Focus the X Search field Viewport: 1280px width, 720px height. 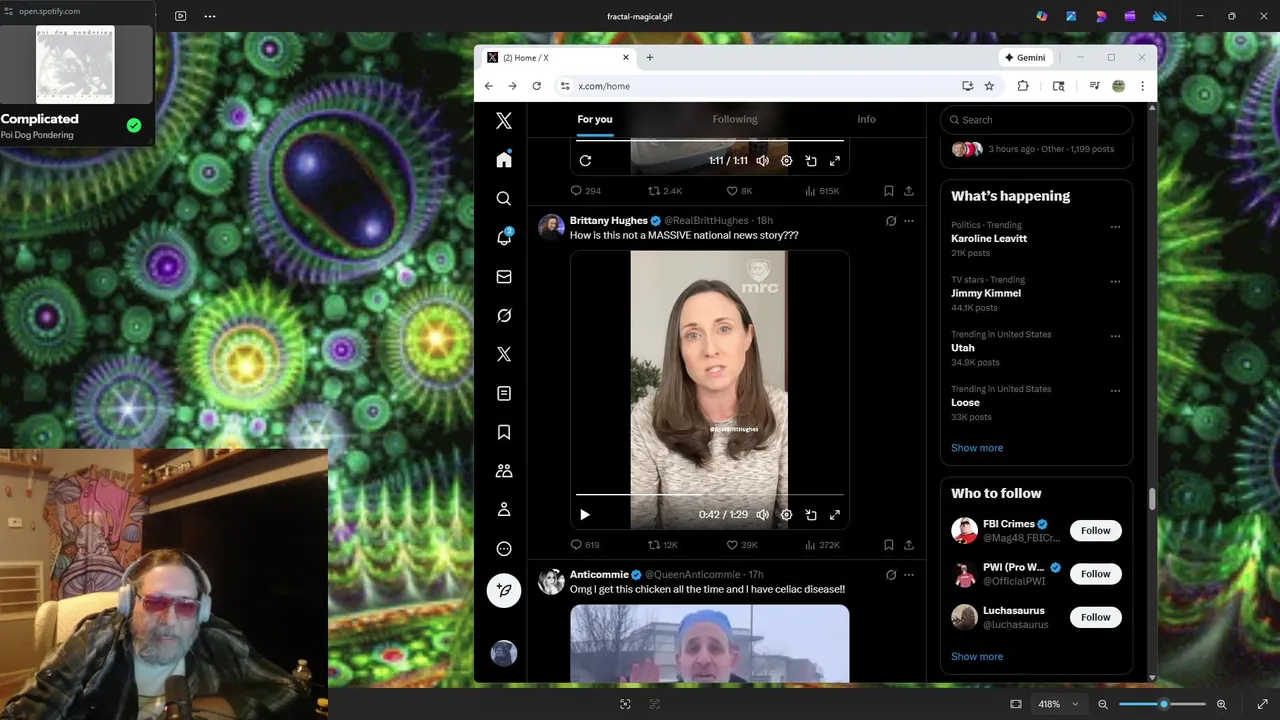1036,120
